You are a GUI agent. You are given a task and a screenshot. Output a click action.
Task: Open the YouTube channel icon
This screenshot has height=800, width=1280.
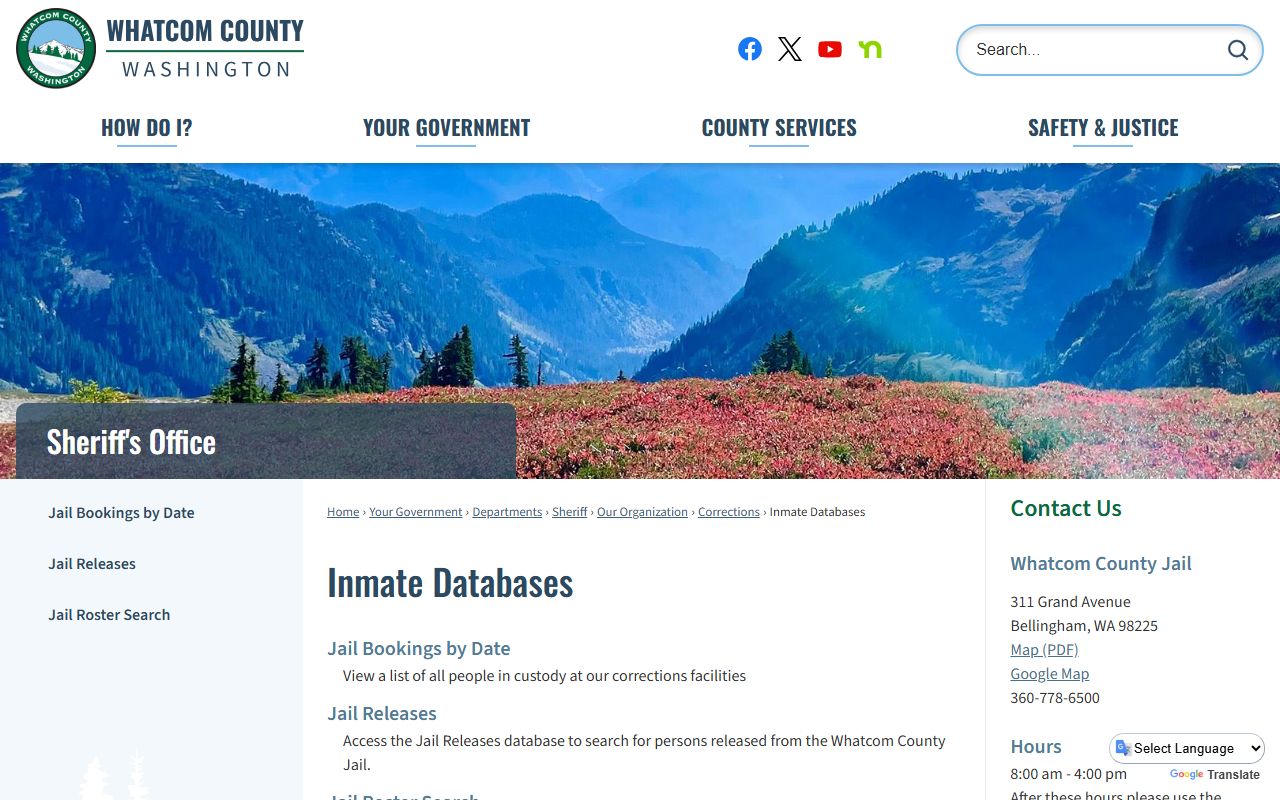[830, 49]
